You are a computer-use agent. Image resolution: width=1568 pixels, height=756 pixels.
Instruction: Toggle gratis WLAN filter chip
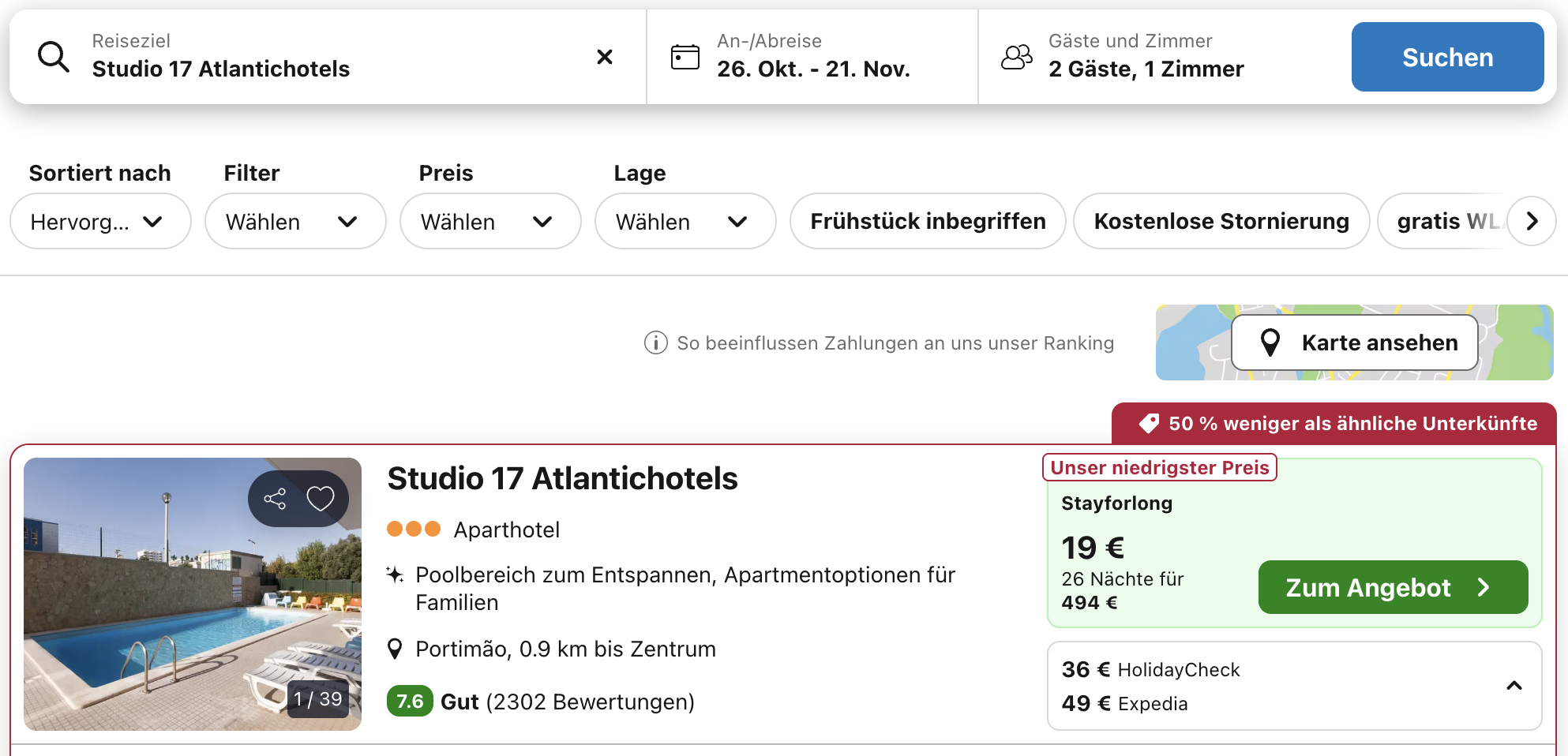pos(1443,222)
